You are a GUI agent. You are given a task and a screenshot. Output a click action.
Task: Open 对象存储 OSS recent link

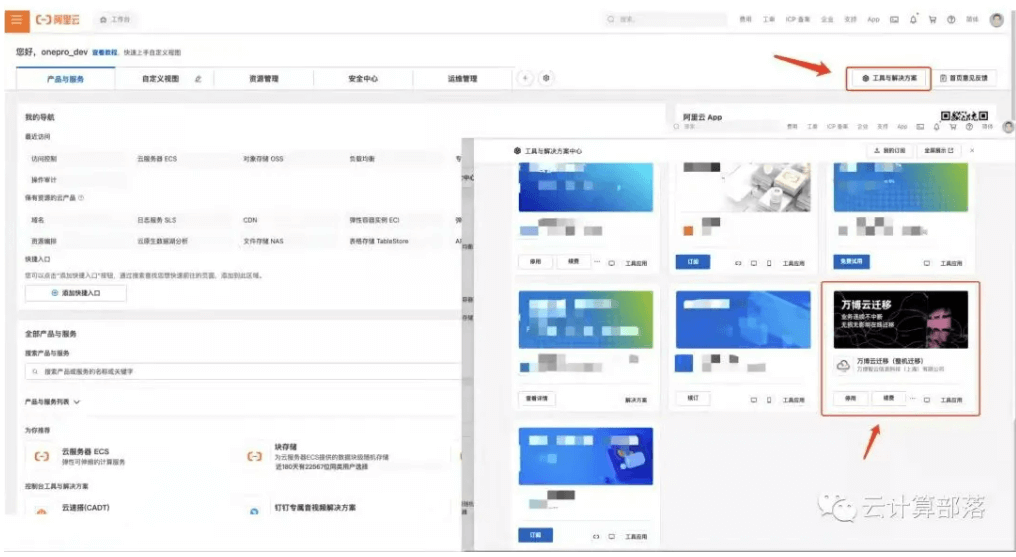coord(263,159)
